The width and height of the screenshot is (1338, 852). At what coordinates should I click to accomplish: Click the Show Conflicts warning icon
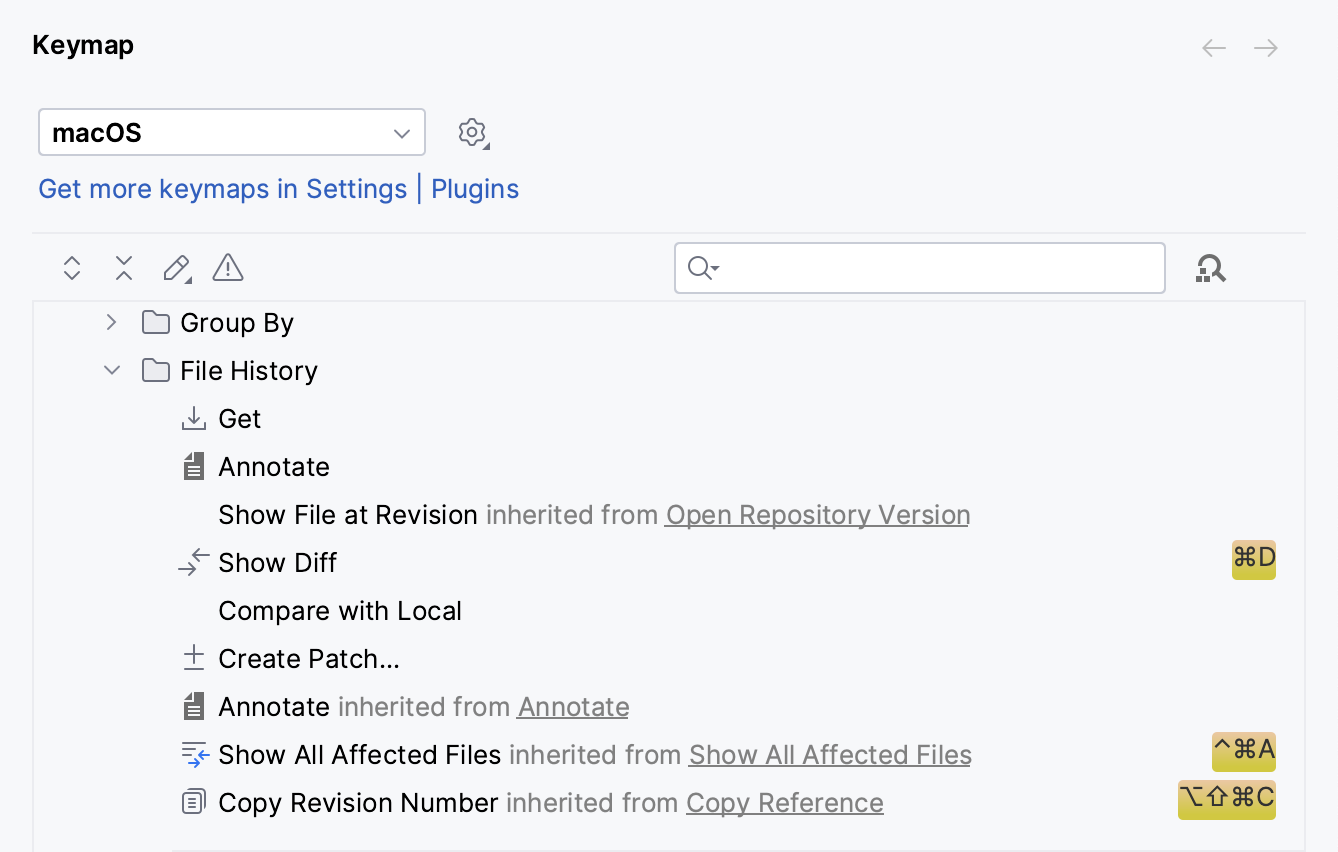228,268
